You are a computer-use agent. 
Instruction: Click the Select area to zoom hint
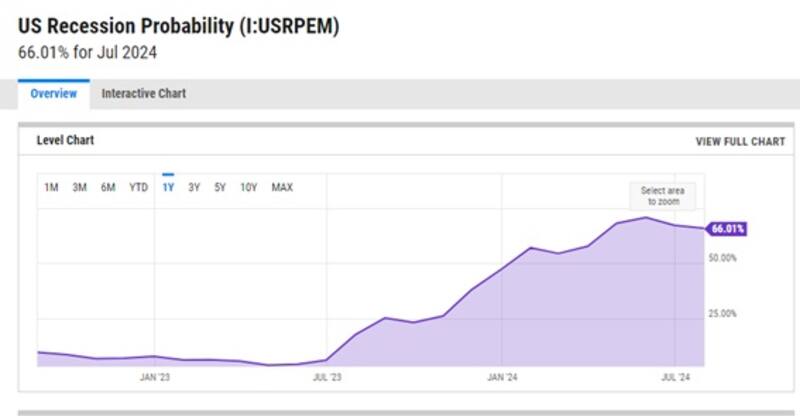click(x=660, y=196)
